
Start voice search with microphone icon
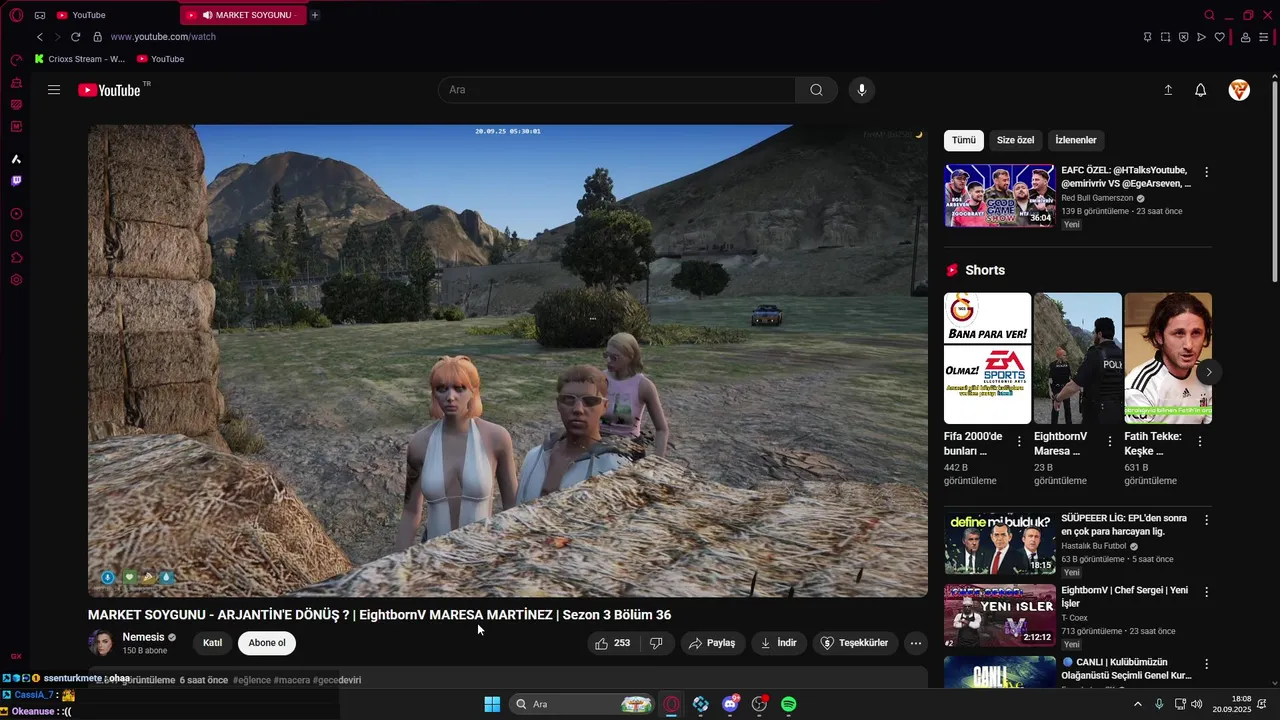click(862, 90)
